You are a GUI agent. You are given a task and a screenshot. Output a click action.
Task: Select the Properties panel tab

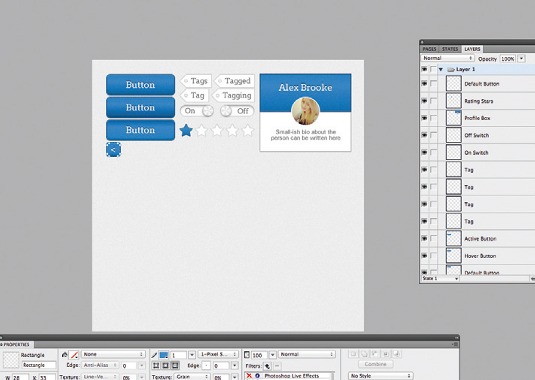[17, 345]
